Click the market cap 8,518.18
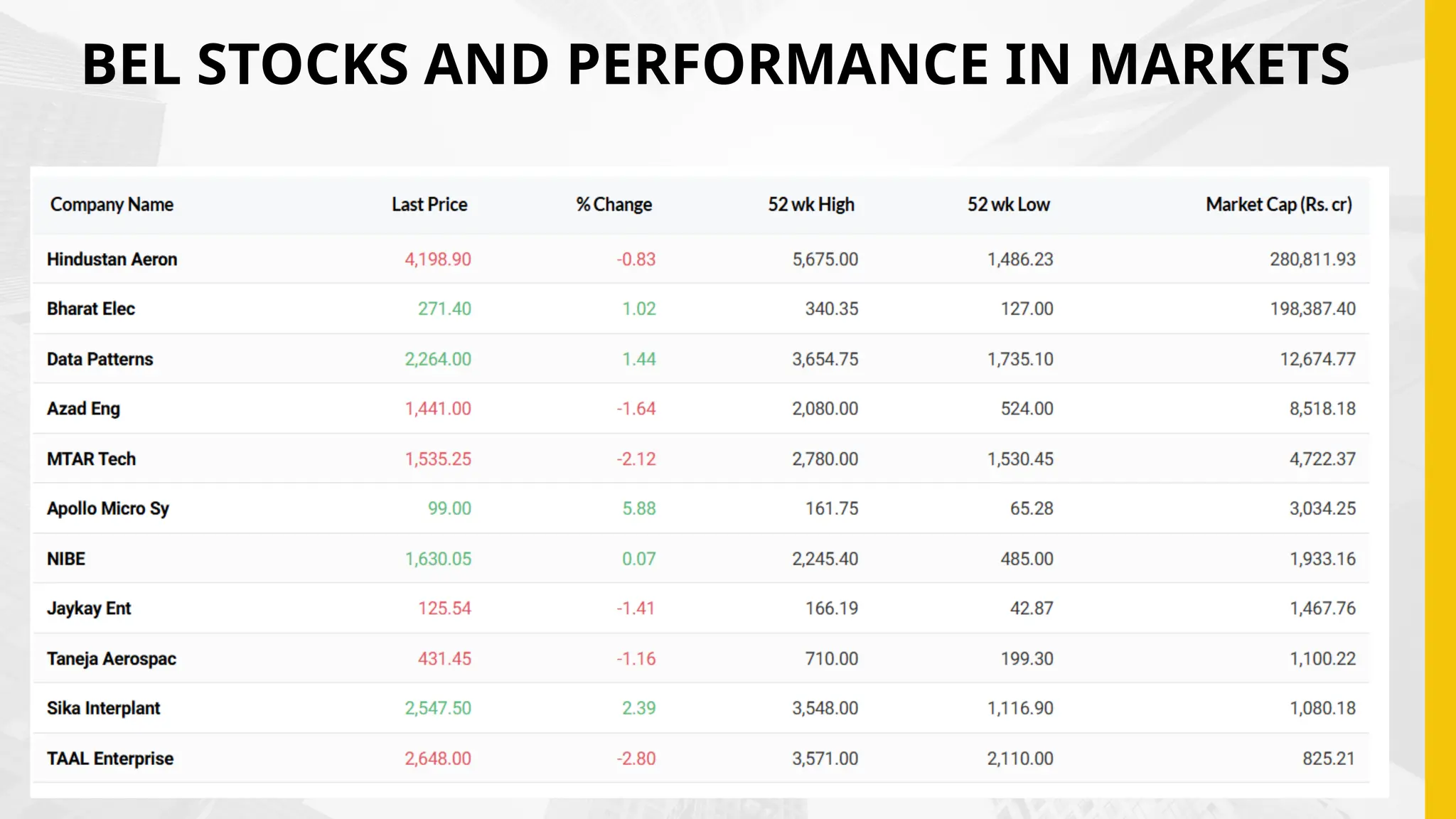This screenshot has width=1456, height=819. [1322, 409]
